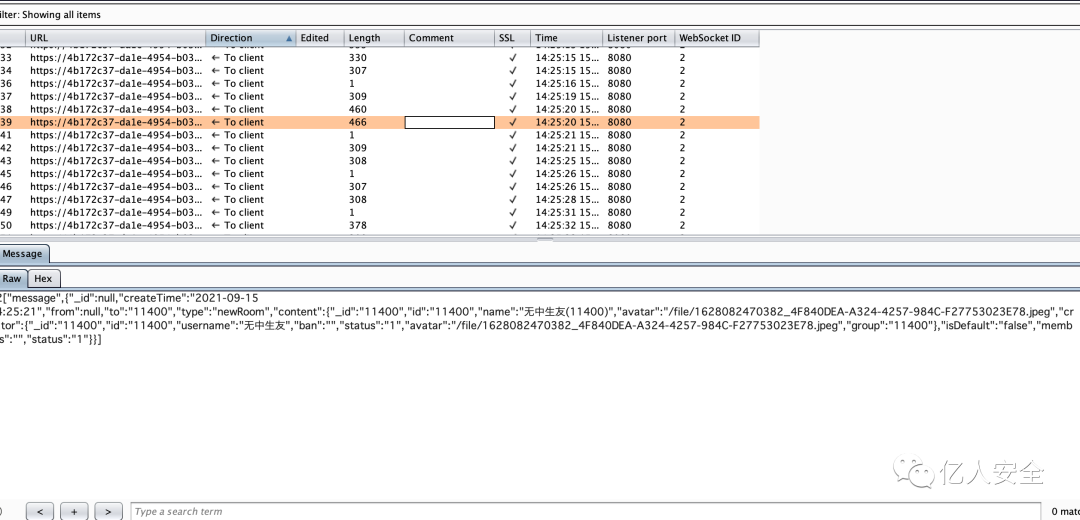Open the filter bar showing all items
This screenshot has width=1080, height=520.
[x=540, y=14]
